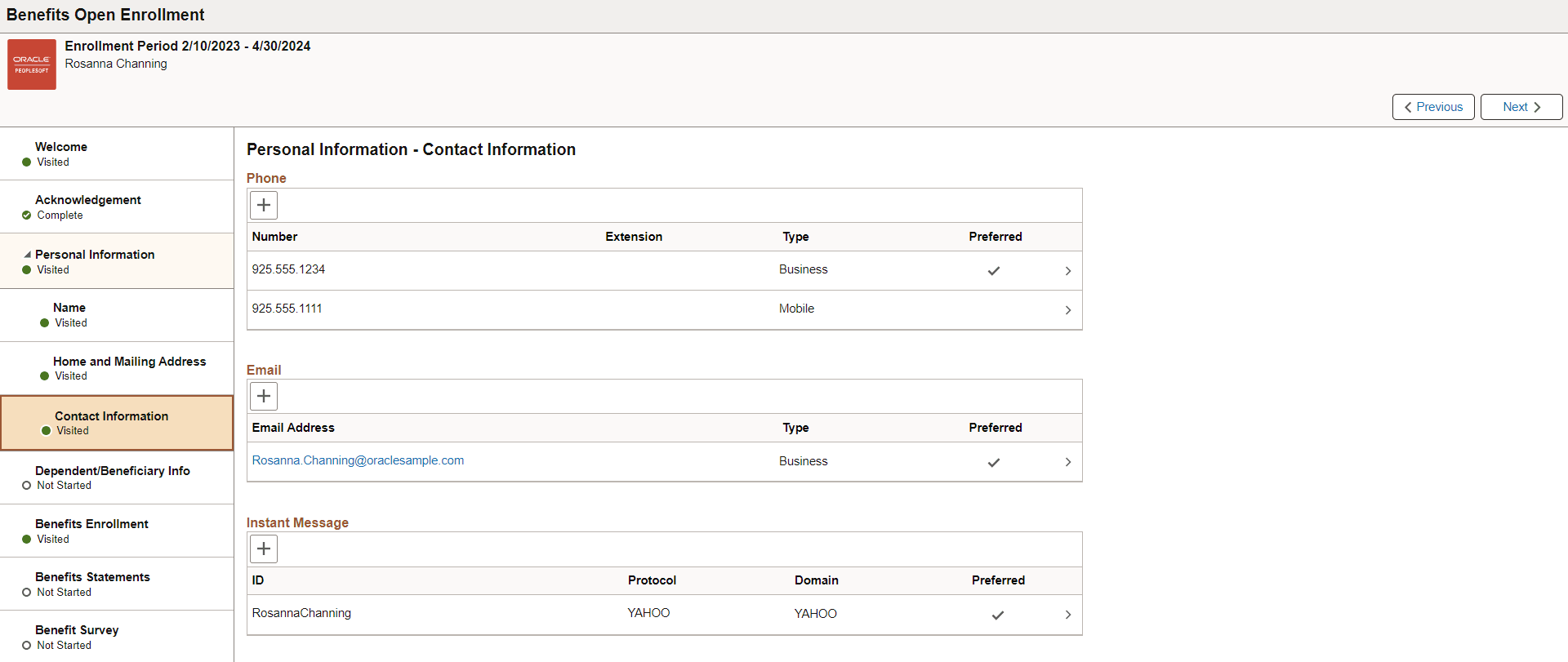Open details chevron for RosannaChanning instant message
Image resolution: width=1568 pixels, height=662 pixels.
tap(1067, 615)
